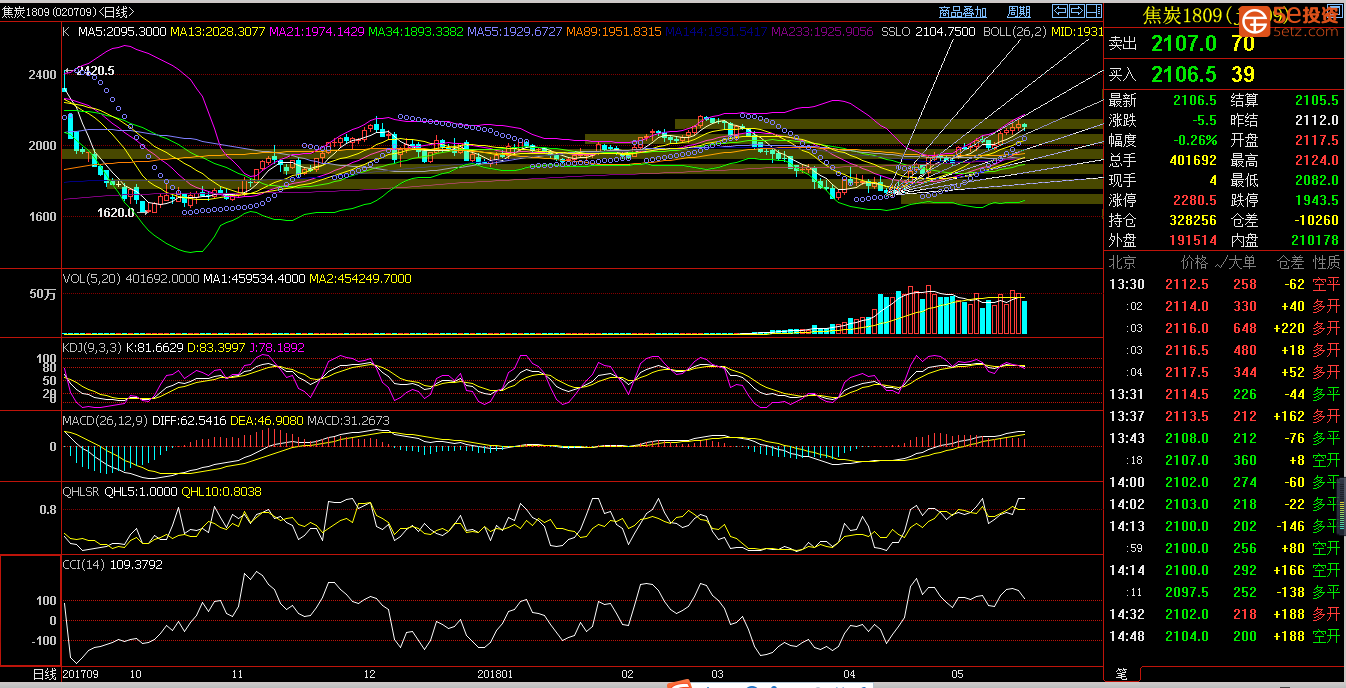Select the tick row priced 2116.0
The height and width of the screenshot is (688, 1346).
[1224, 328]
